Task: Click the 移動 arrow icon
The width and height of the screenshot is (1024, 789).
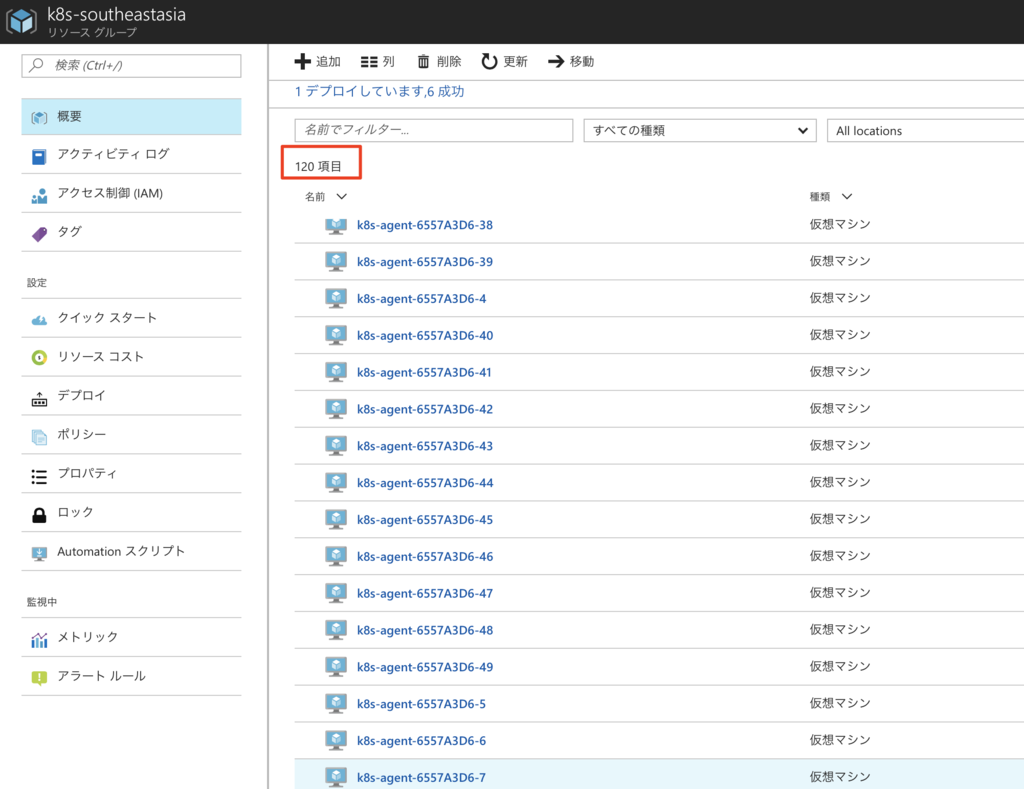Action: [556, 61]
